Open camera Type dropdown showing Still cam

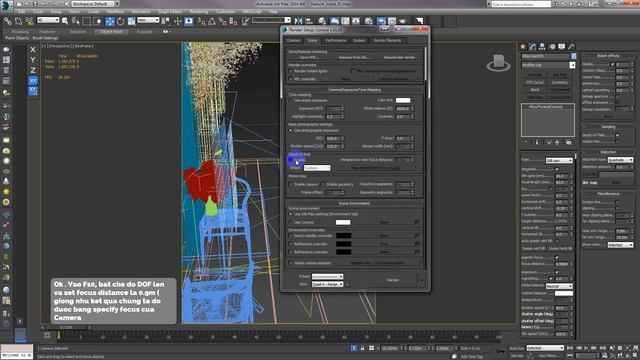tap(559, 161)
